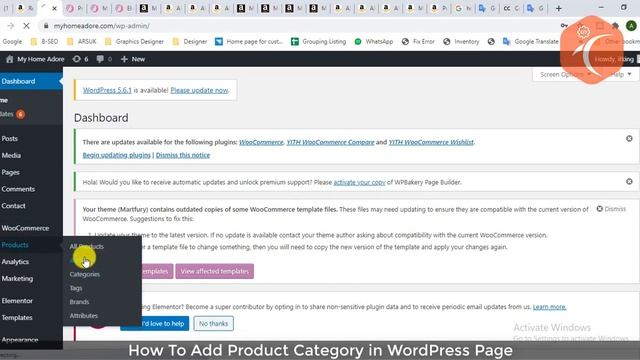
Task: Open the ARSUK bookmark folder
Action: coord(82,42)
